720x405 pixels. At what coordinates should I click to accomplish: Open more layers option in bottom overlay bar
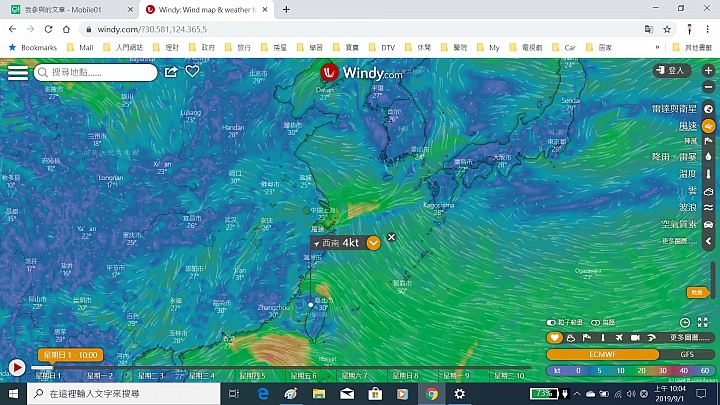tap(689, 338)
